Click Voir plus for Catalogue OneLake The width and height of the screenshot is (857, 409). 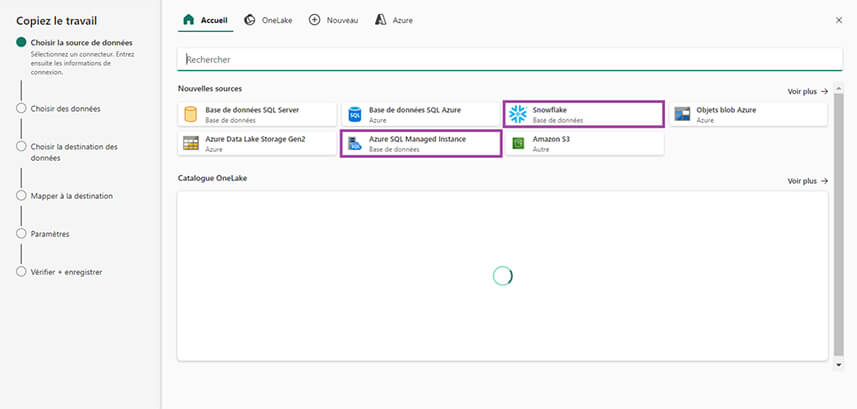pos(807,181)
